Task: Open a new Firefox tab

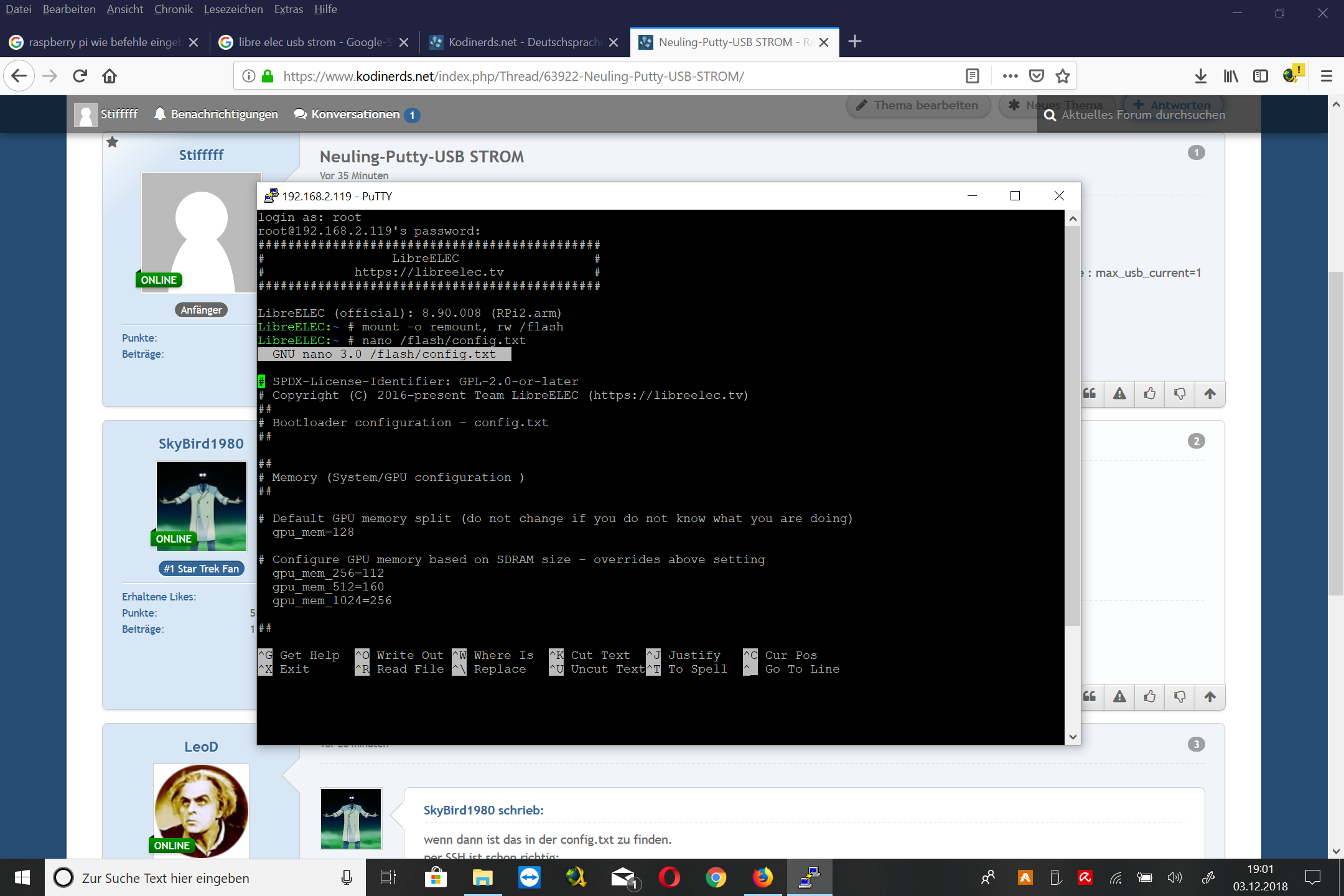Action: (855, 42)
